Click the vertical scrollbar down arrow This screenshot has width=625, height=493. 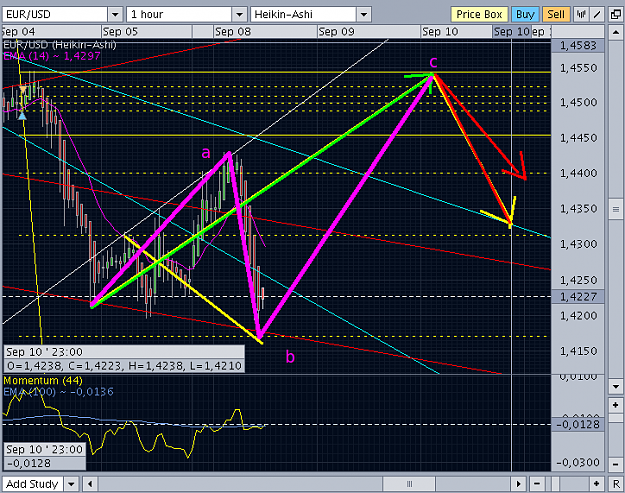click(615, 386)
